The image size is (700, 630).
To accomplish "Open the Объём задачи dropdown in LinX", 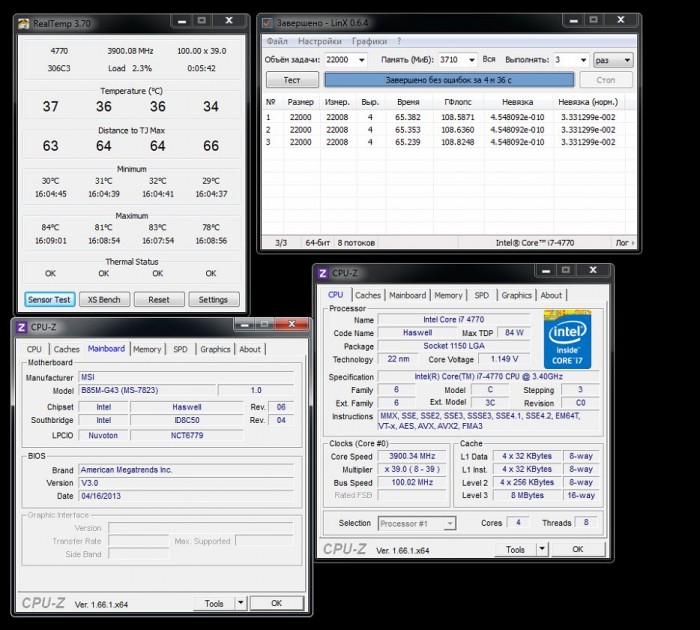I will point(362,60).
